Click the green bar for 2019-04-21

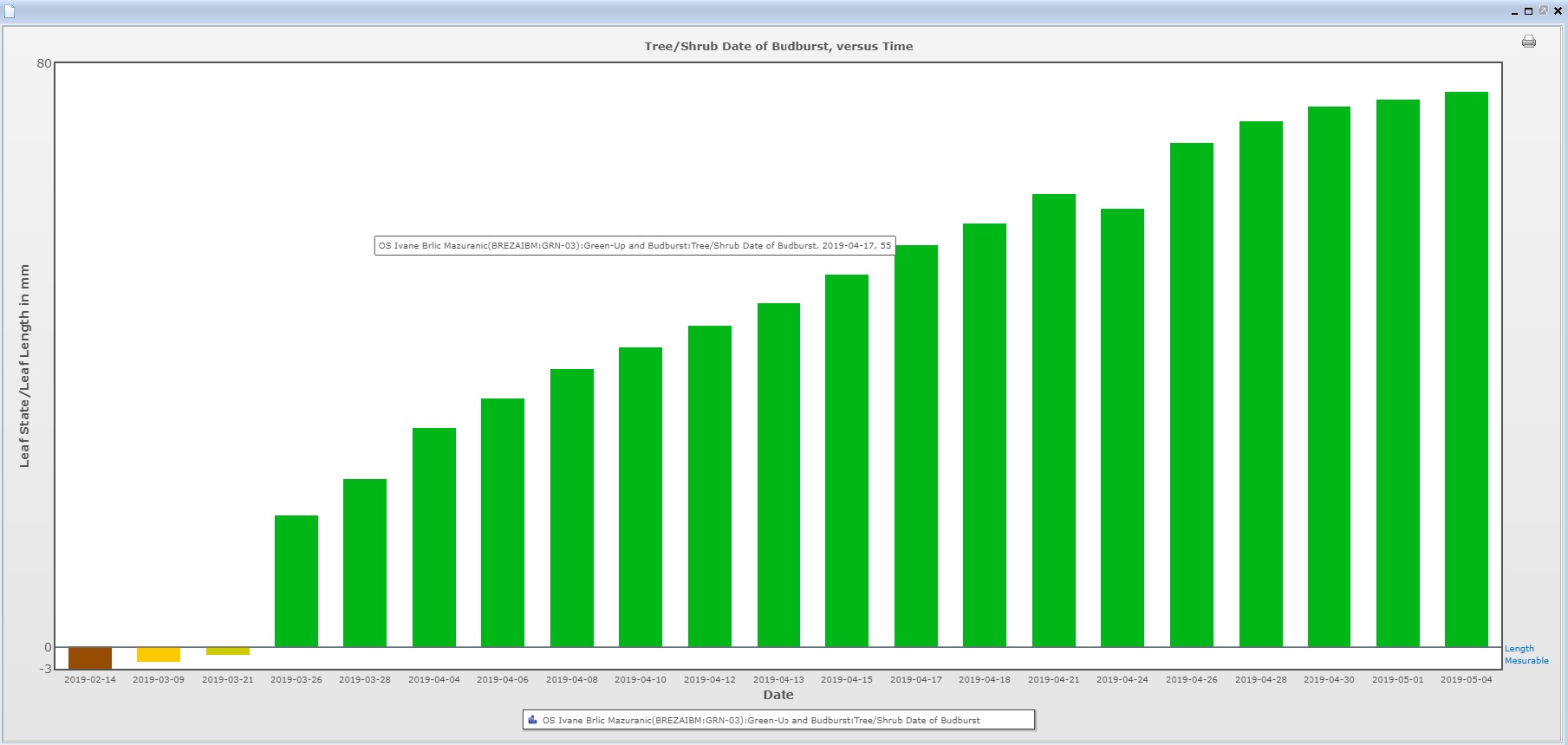(1054, 420)
